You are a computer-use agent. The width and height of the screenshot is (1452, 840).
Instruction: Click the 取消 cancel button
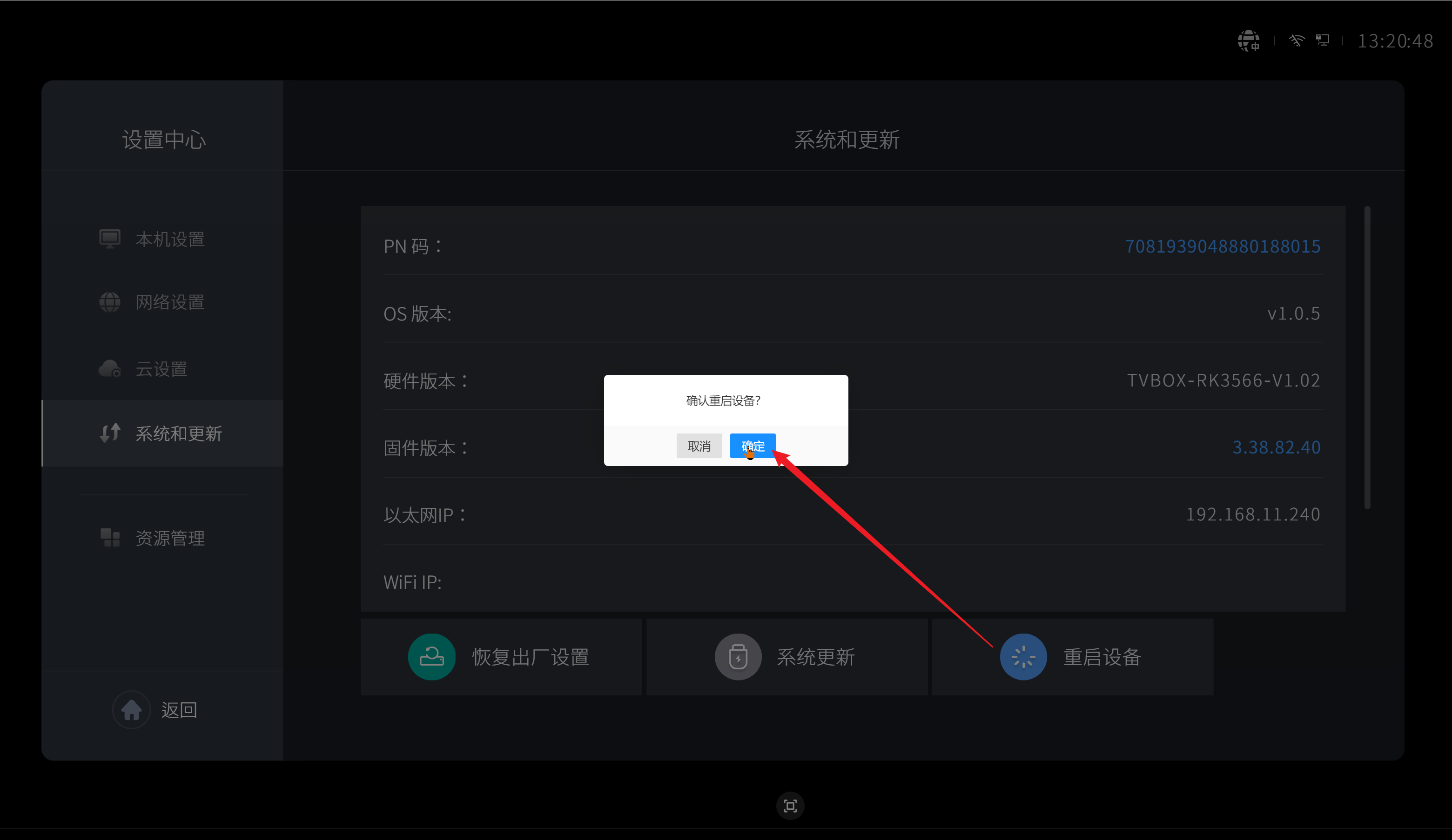[699, 446]
